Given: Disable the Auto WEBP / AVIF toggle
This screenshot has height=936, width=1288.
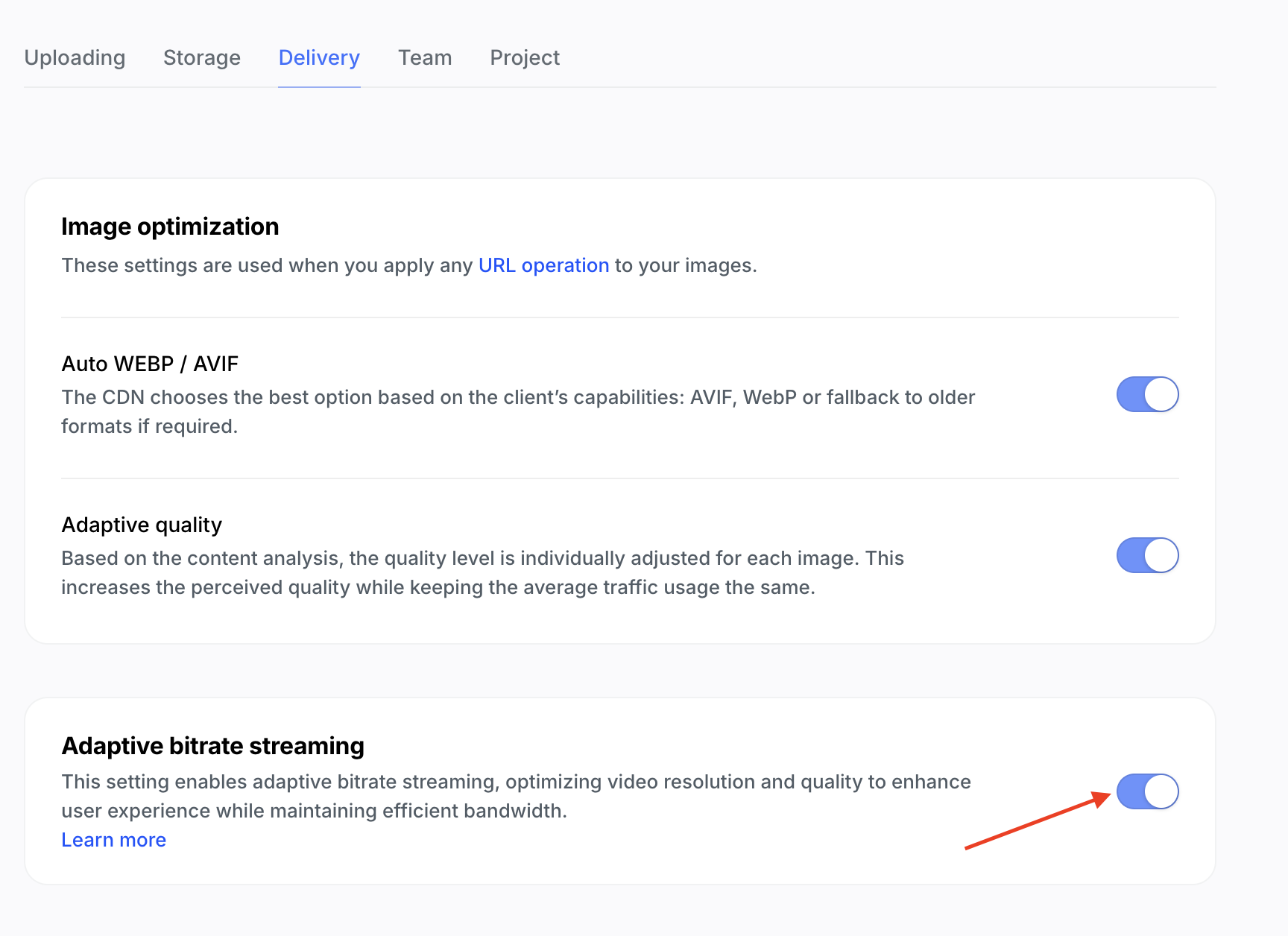Looking at the screenshot, I should coord(1147,394).
